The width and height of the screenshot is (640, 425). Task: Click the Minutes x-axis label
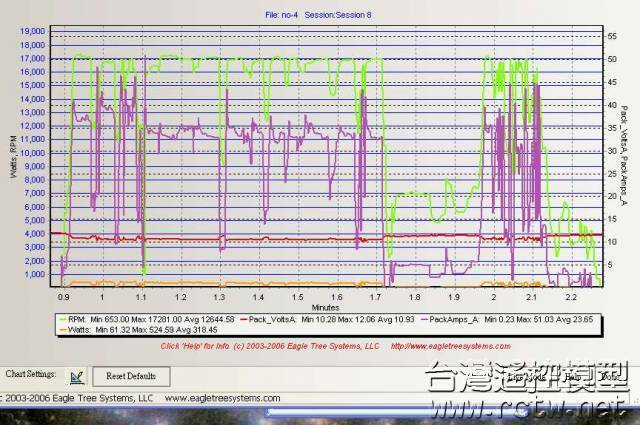(322, 307)
